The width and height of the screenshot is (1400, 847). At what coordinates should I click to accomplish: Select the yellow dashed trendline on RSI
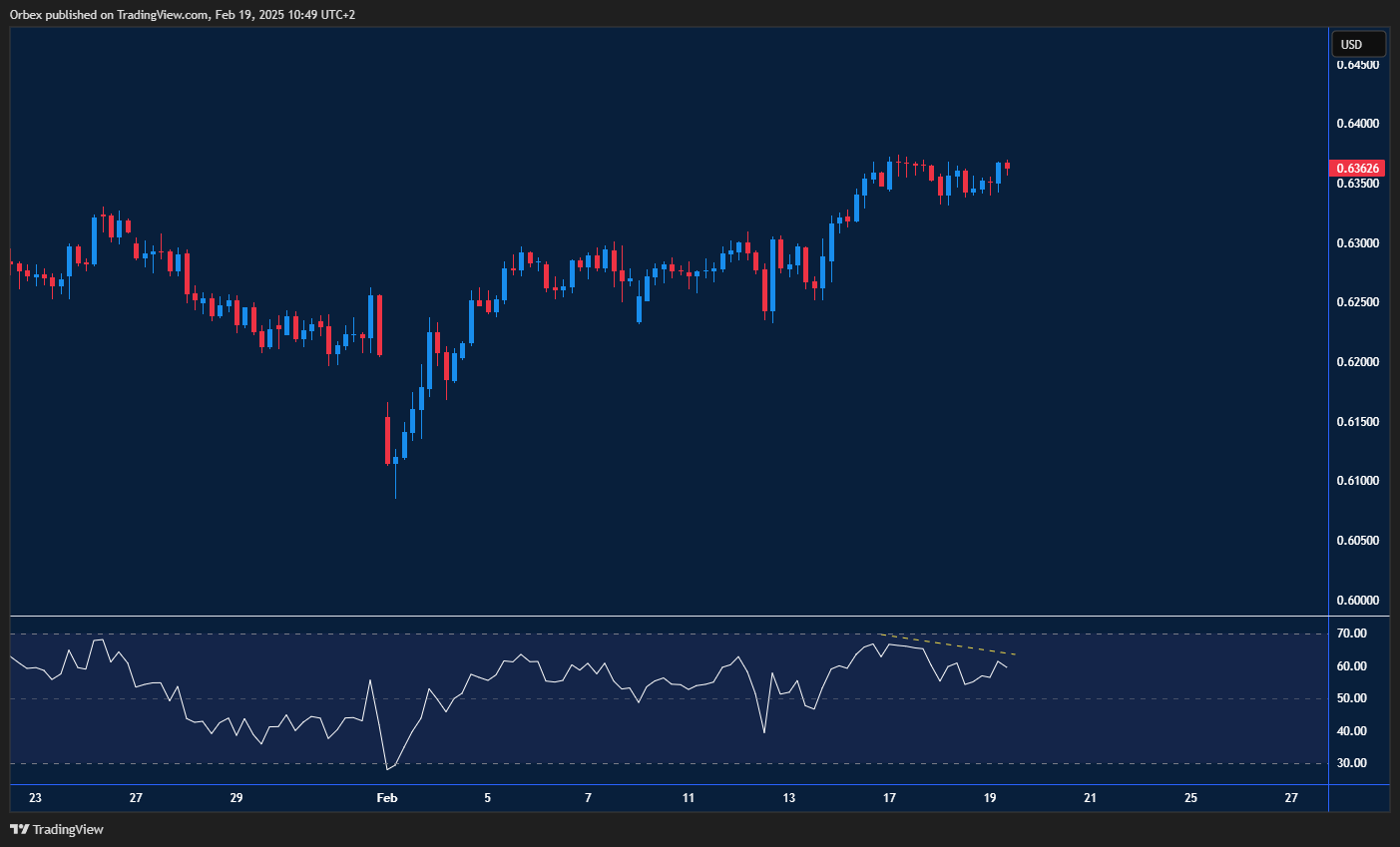[x=948, y=643]
